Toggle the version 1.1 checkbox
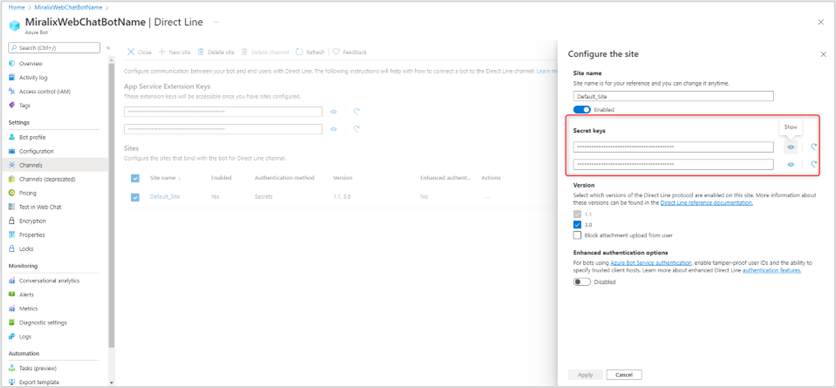Image resolution: width=836 pixels, height=388 pixels. 577,214
